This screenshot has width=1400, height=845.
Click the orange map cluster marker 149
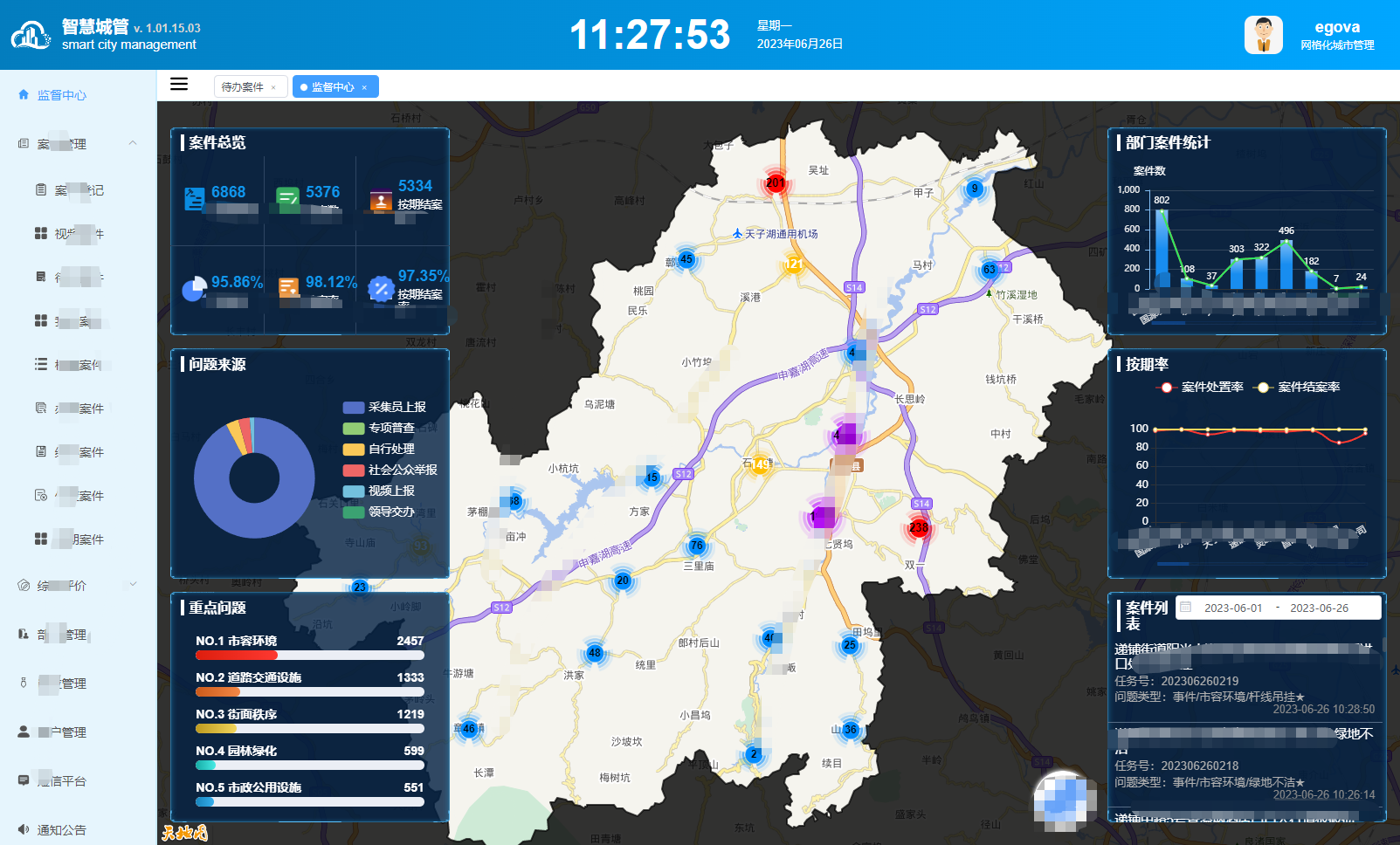(x=761, y=464)
